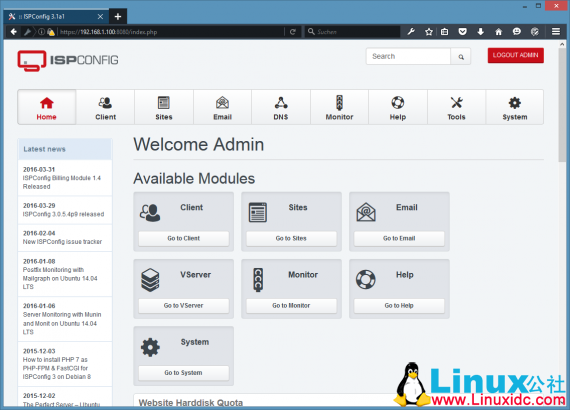This screenshot has height=410, width=570.
Task: Click the security lock warning icon
Action: click(x=51, y=32)
